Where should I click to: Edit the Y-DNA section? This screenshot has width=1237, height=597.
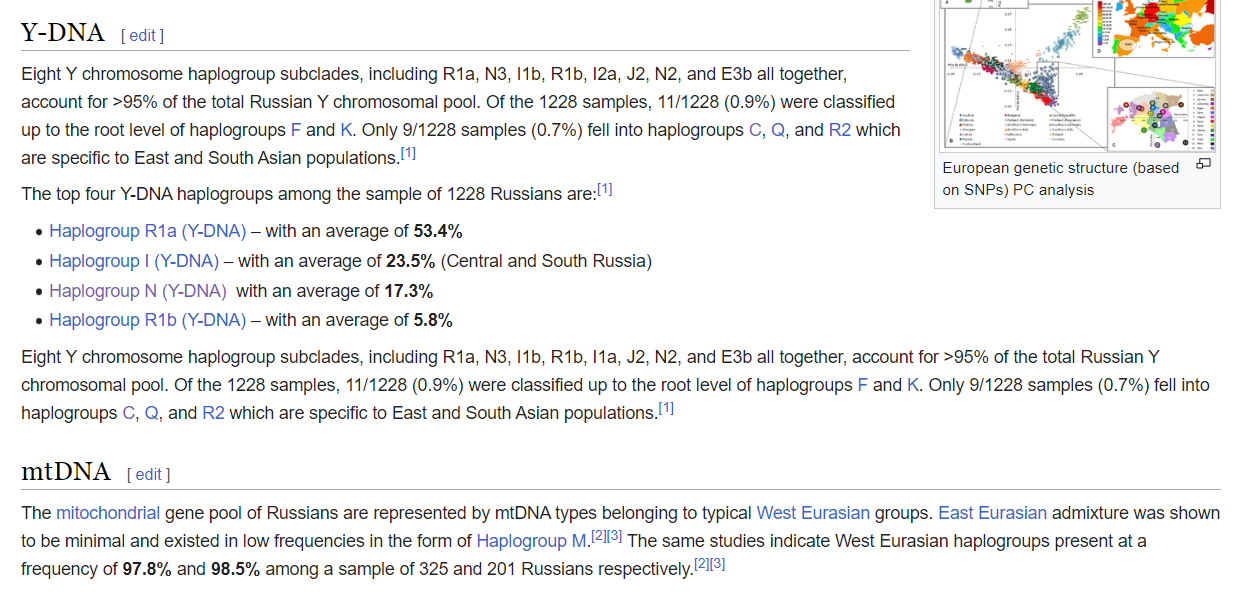[142, 35]
